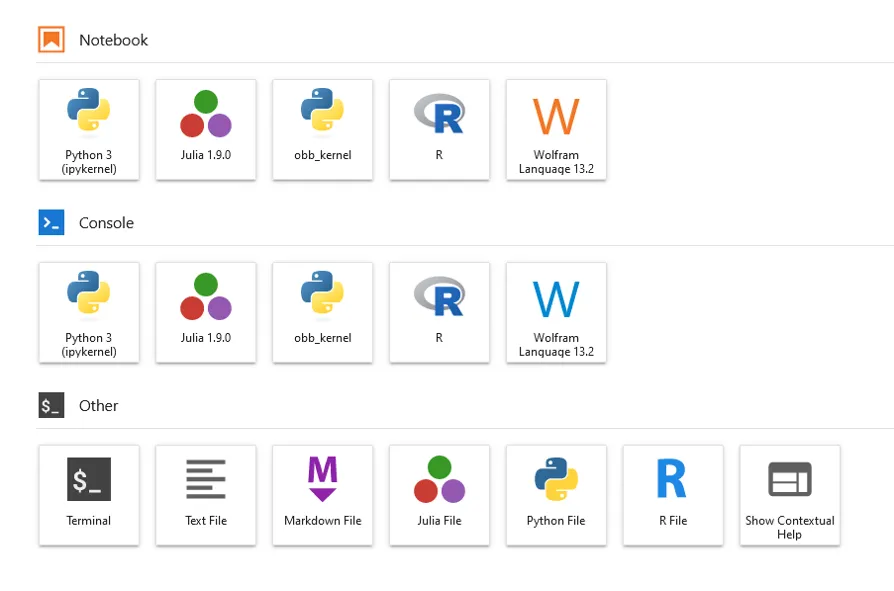Create a new Julia File
Viewport: 894px width, 591px height.
click(440, 496)
